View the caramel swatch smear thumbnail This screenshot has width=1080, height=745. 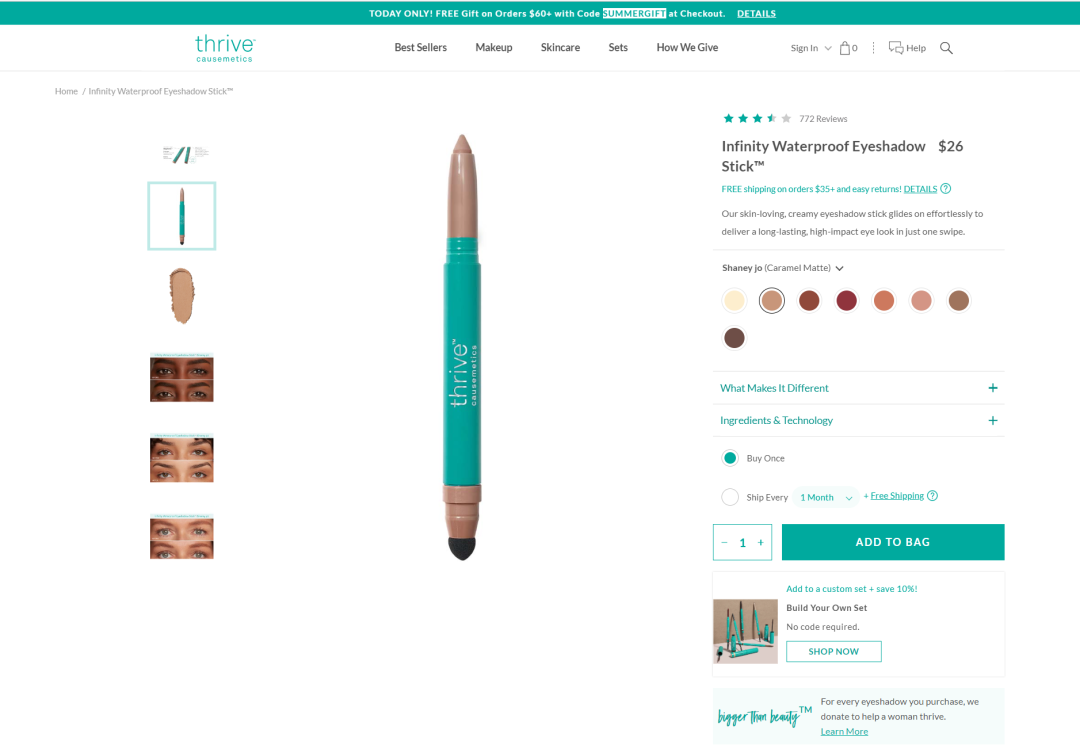[182, 296]
